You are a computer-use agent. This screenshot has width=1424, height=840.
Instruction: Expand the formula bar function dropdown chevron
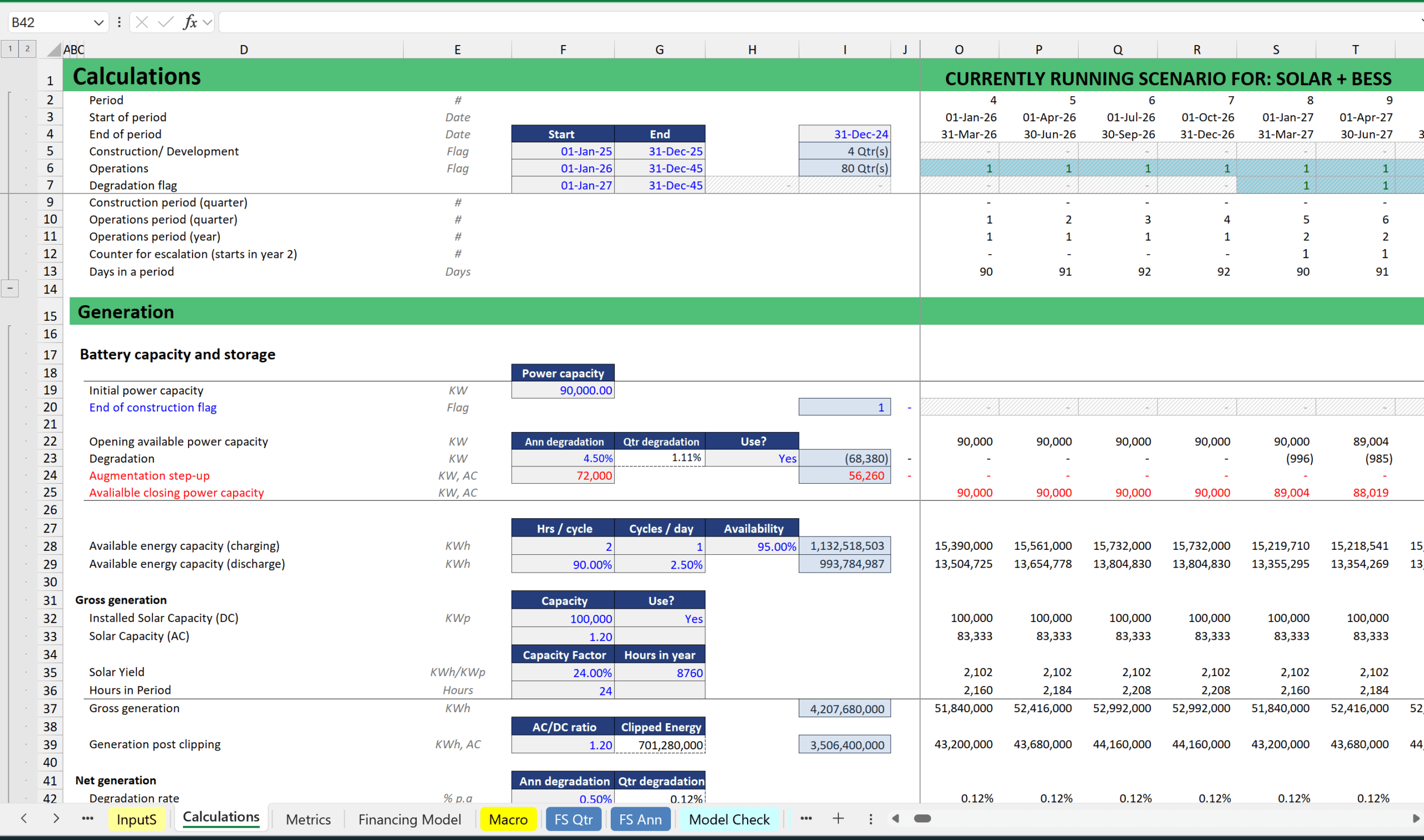(207, 22)
